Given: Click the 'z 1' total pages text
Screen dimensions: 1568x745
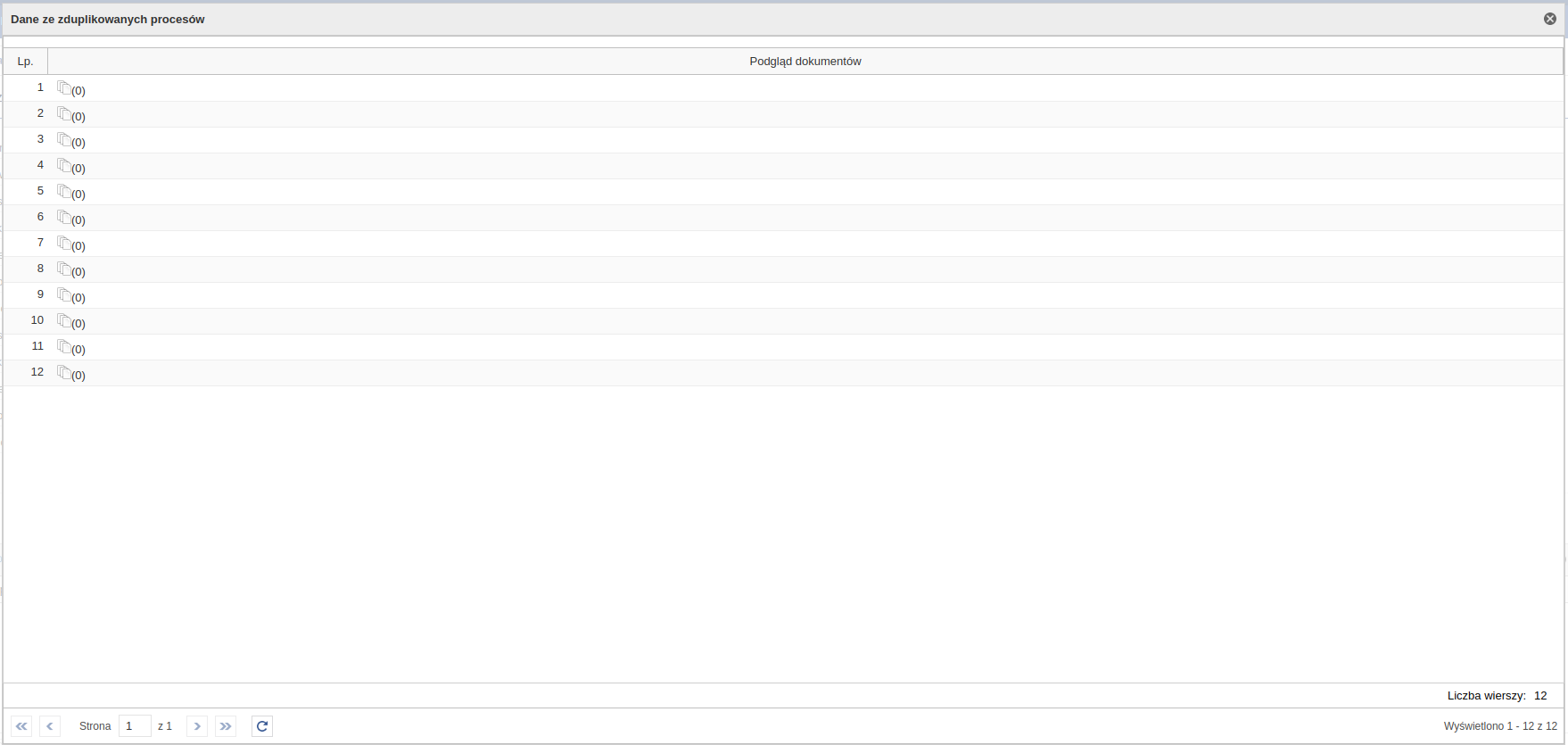Looking at the screenshot, I should click(165, 726).
